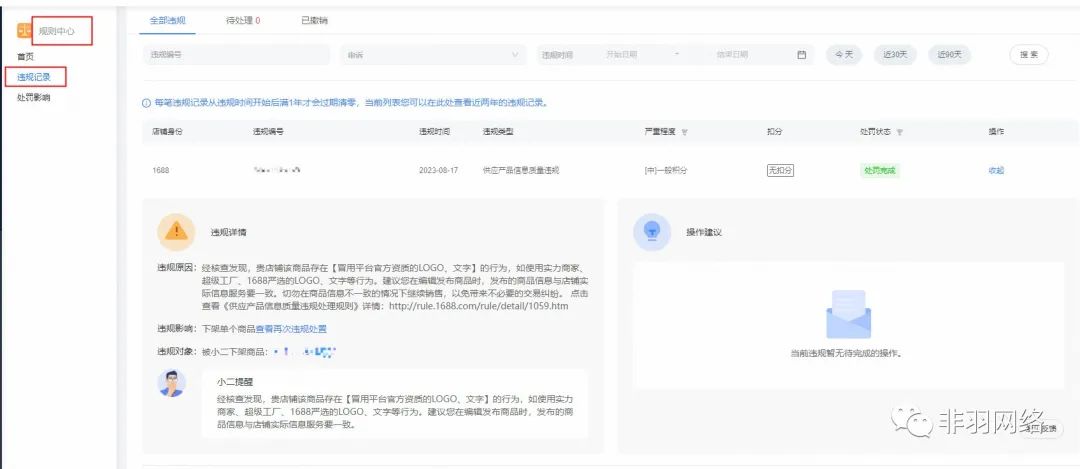
Task: Click the 查看再次违规处置 link
Action: click(x=290, y=328)
